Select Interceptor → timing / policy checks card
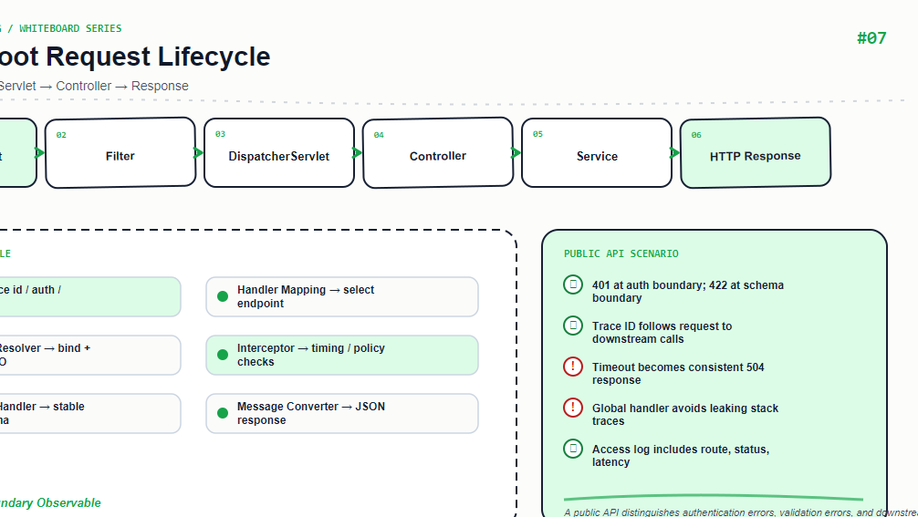The height and width of the screenshot is (517, 918). (342, 355)
